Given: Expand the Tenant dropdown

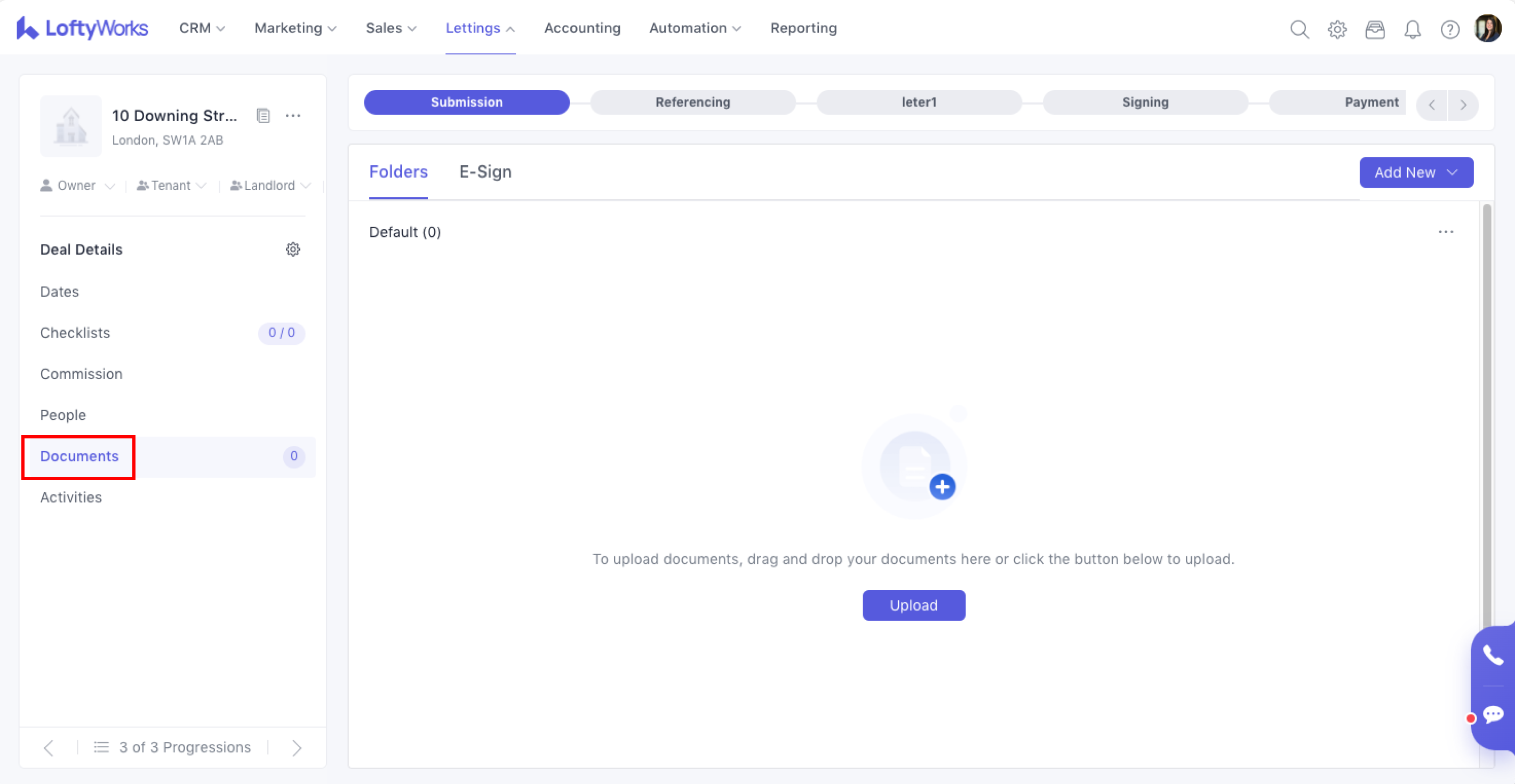Looking at the screenshot, I should [171, 185].
